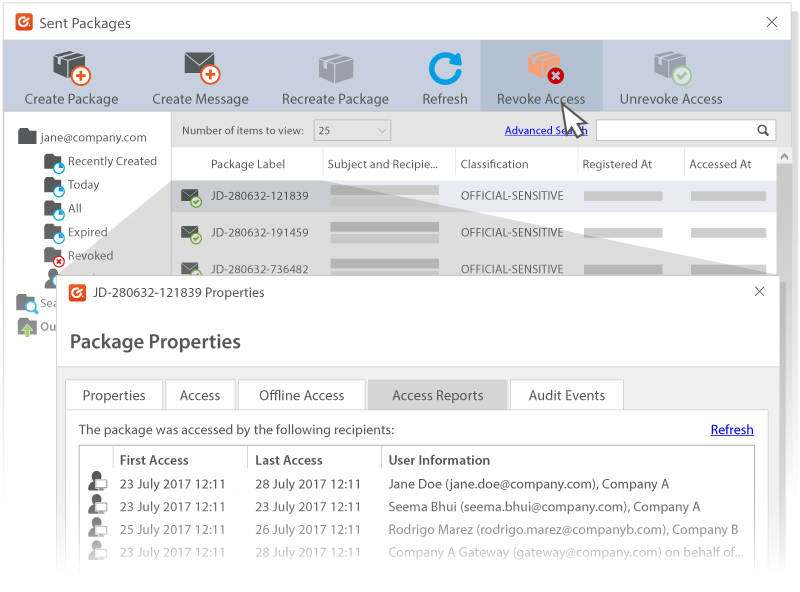Click the Unrevoke Access label
Screen dimensions: 800x592
[x=671, y=99]
